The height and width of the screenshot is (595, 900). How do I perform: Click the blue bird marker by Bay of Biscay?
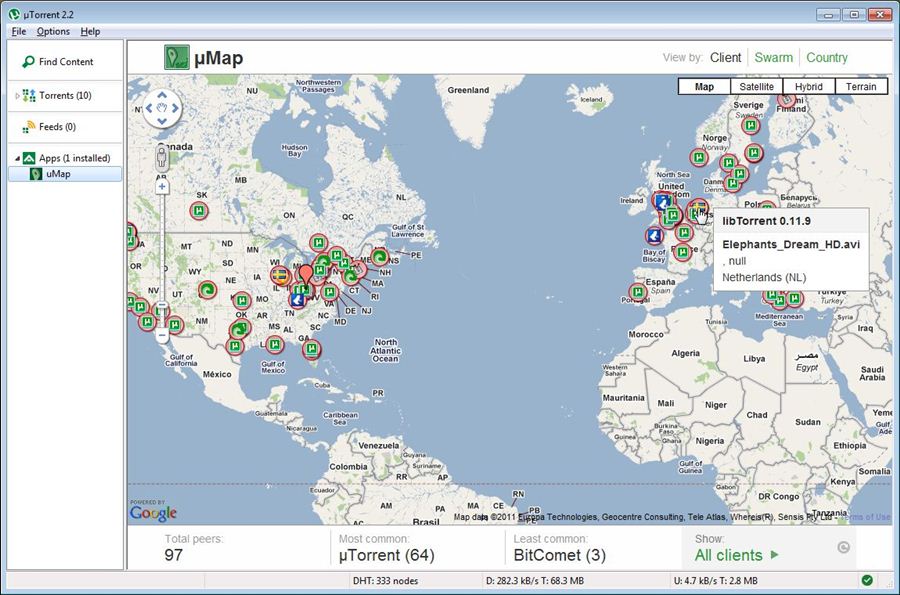(x=654, y=235)
